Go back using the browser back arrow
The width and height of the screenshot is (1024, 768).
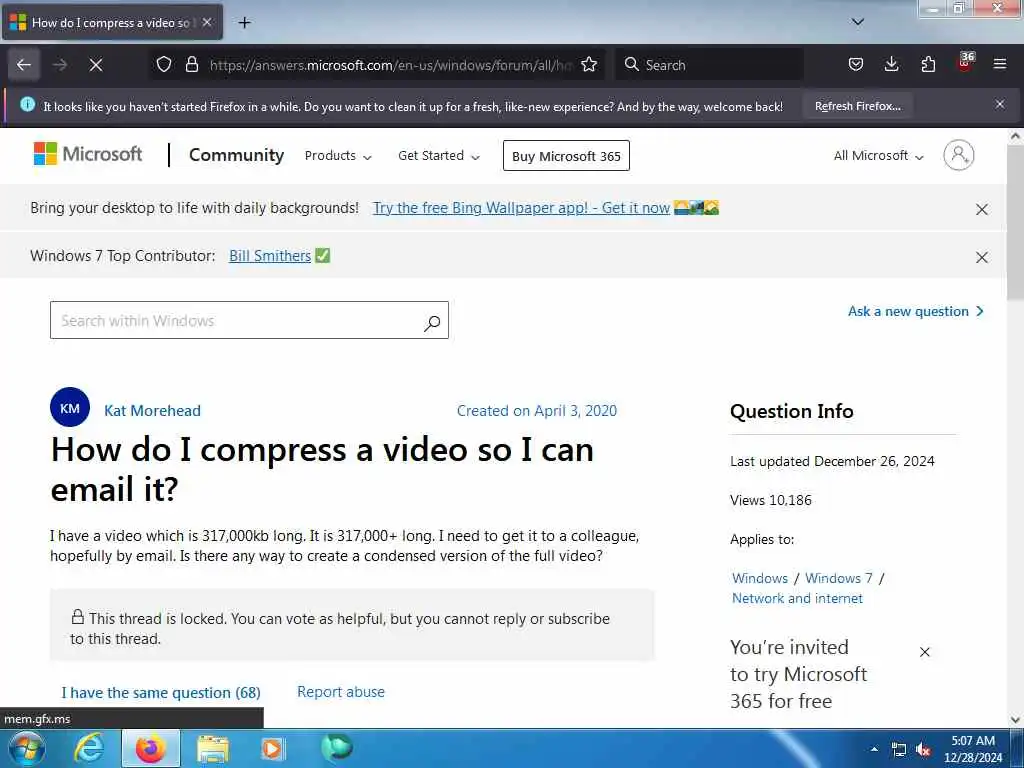click(x=24, y=65)
